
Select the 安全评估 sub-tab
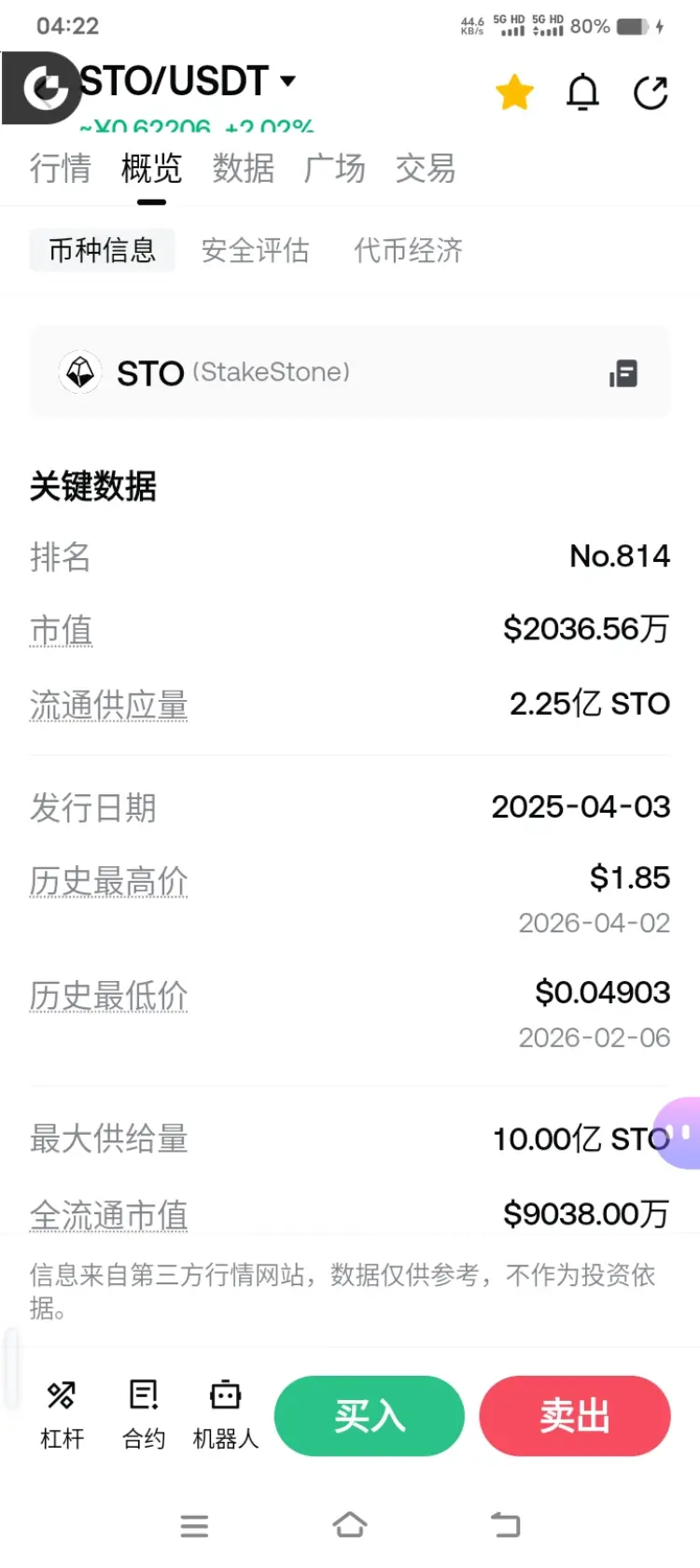255,250
